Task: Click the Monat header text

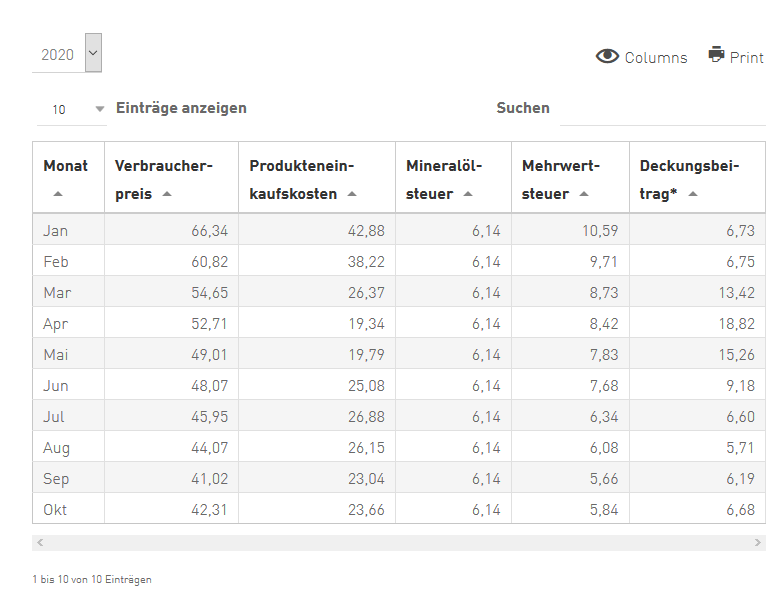Action: [66, 165]
